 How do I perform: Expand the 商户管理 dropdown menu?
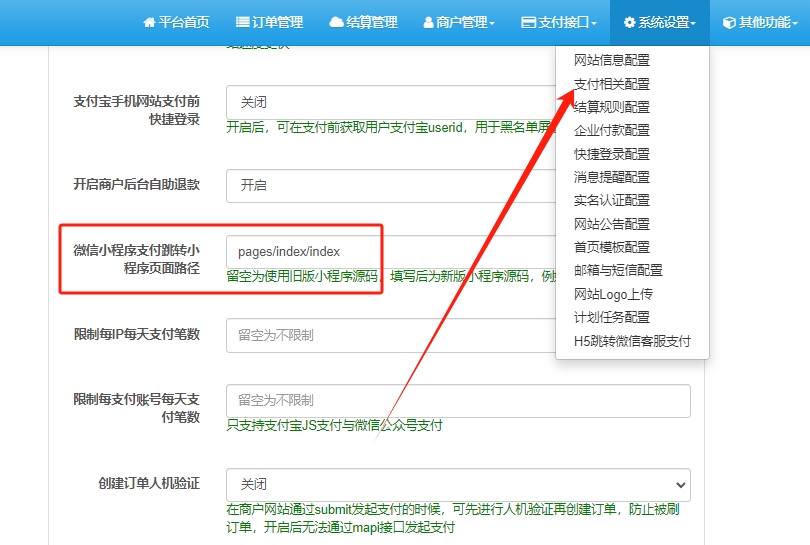coord(459,22)
